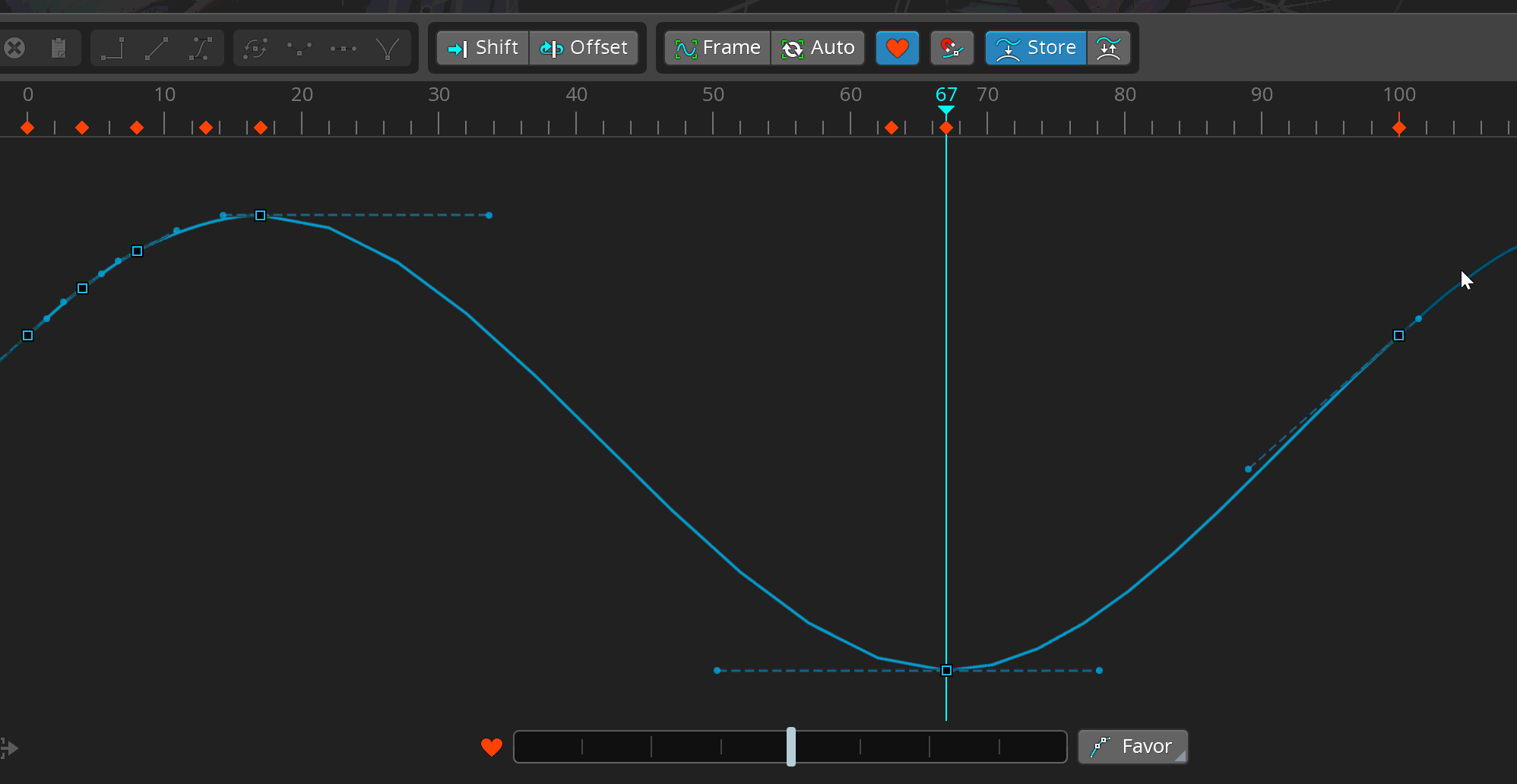Image resolution: width=1517 pixels, height=784 pixels.
Task: Click the timeline keyframe marker at frame 100
Action: pos(1399,128)
